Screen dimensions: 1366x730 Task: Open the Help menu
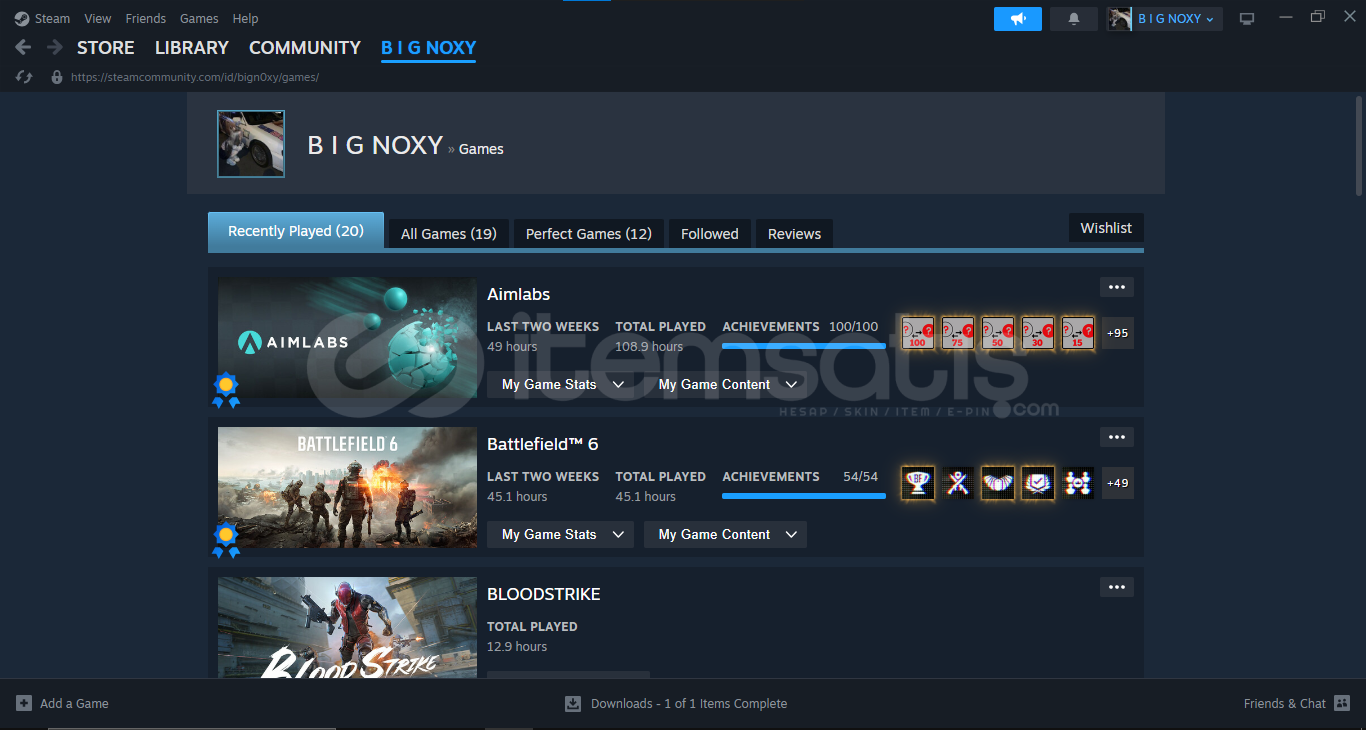(245, 19)
